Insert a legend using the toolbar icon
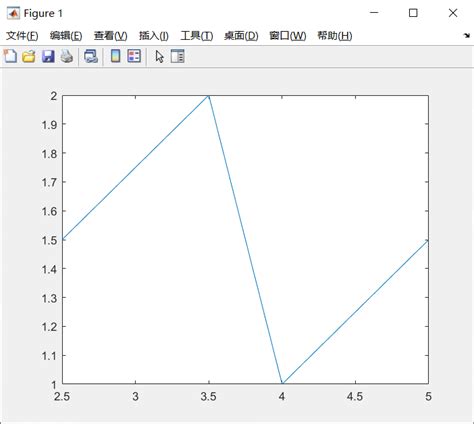474x424 pixels. [x=134, y=56]
